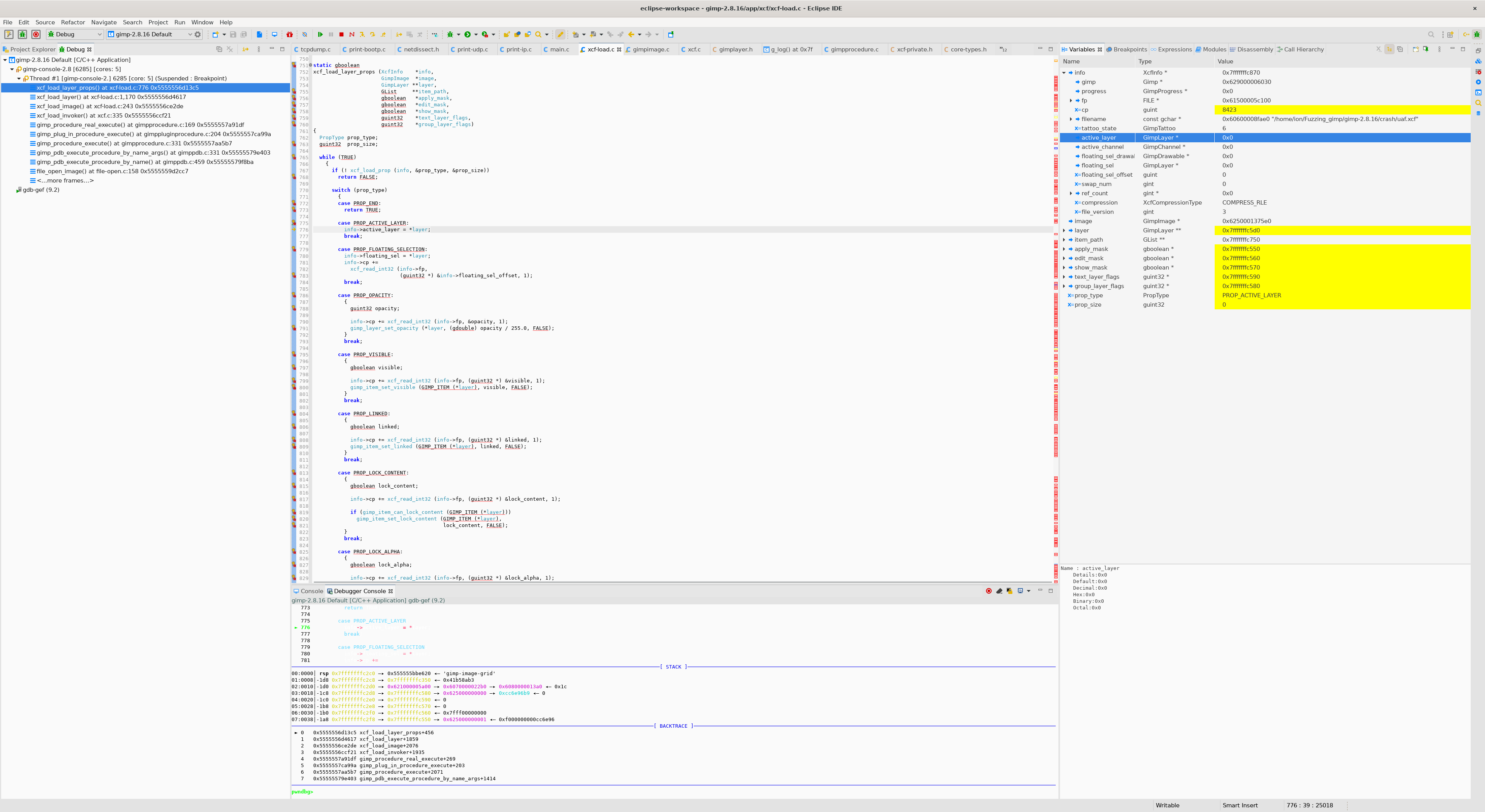This screenshot has height=812, width=1485.
Task: Switch to the C/C++ perspective icon
Action: (1466, 34)
